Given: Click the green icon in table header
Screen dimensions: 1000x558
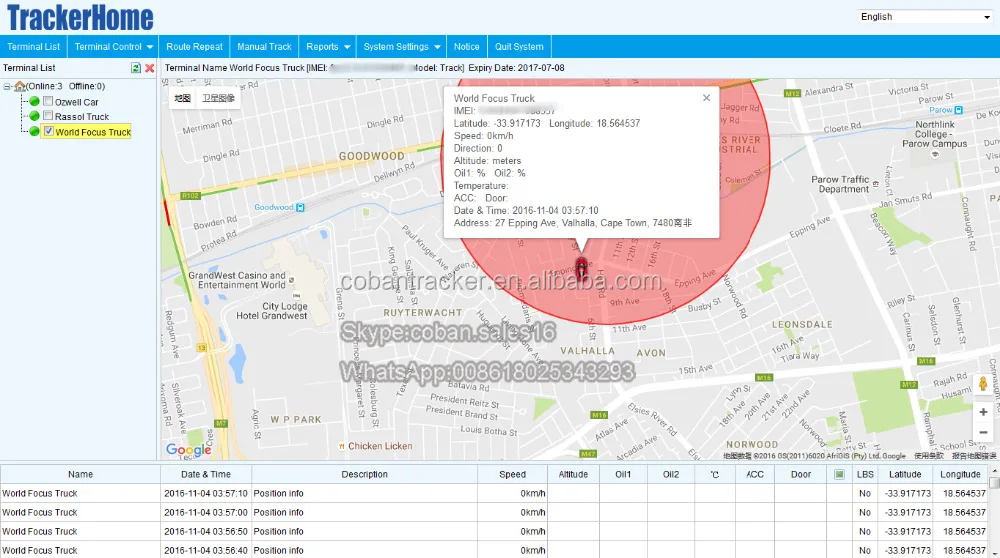Looking at the screenshot, I should click(839, 474).
